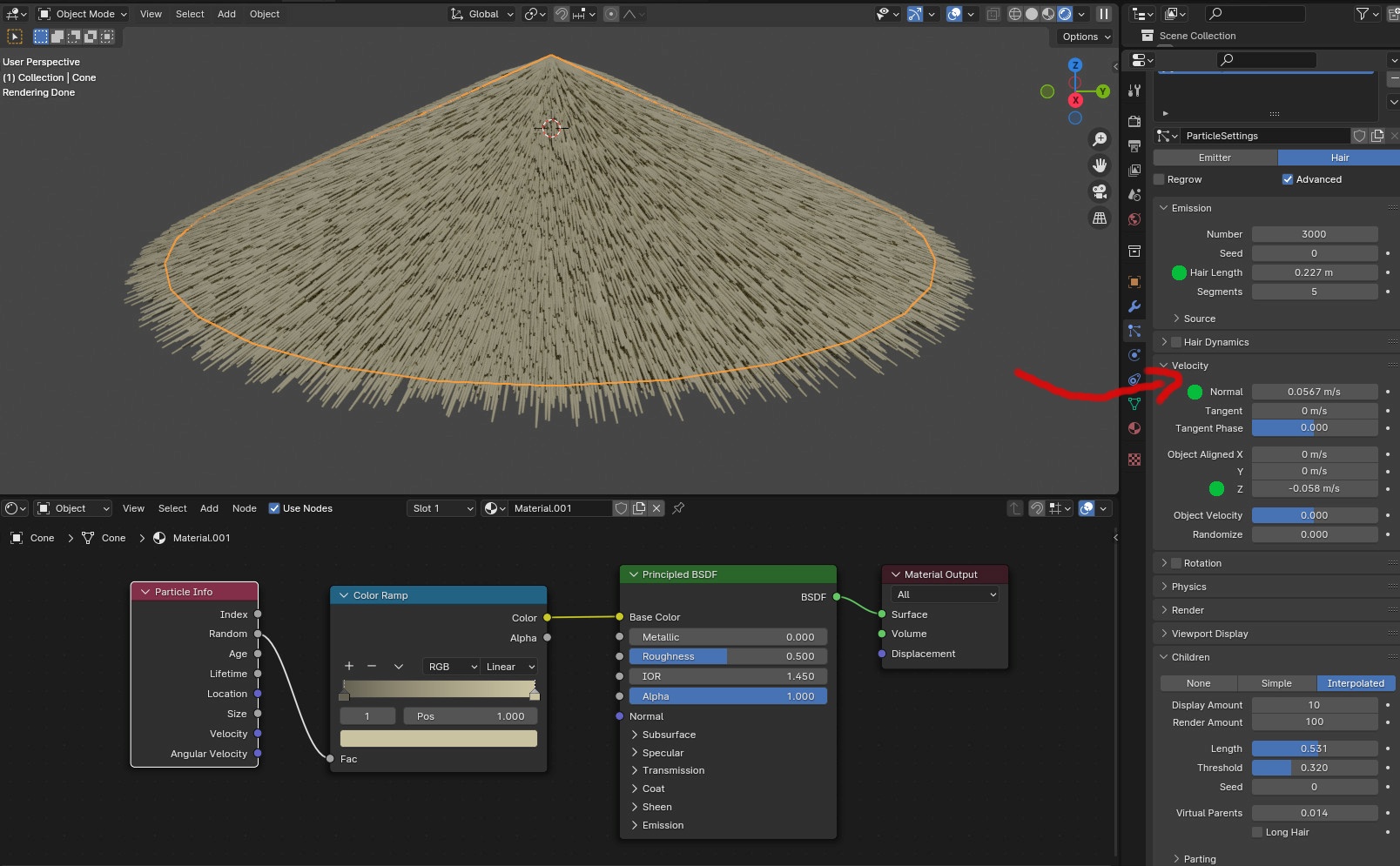The width and height of the screenshot is (1400, 866).
Task: Uncheck the Advanced checkbox
Action: (1287, 179)
